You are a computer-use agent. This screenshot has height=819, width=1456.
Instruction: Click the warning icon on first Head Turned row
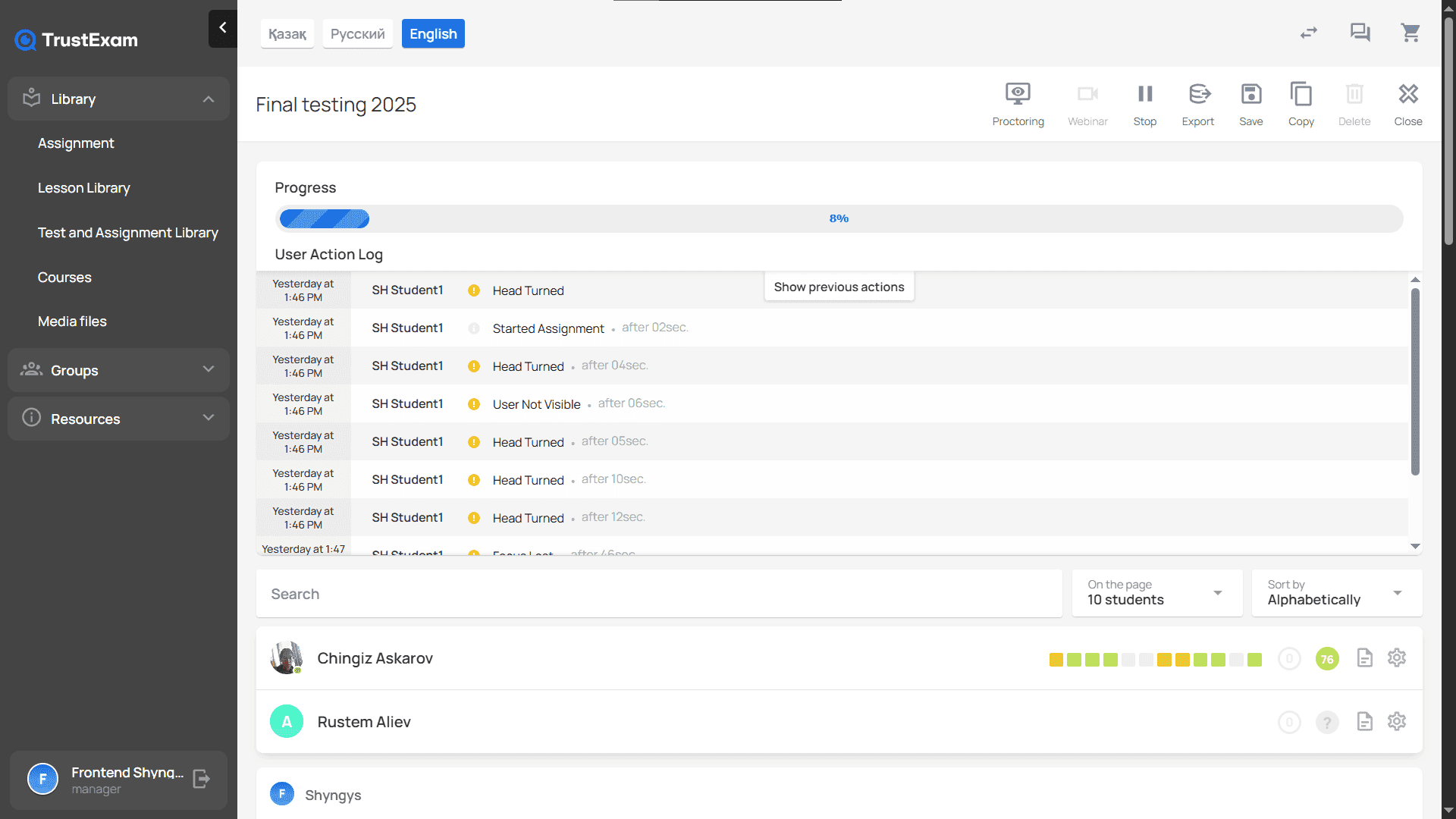pyautogui.click(x=474, y=290)
